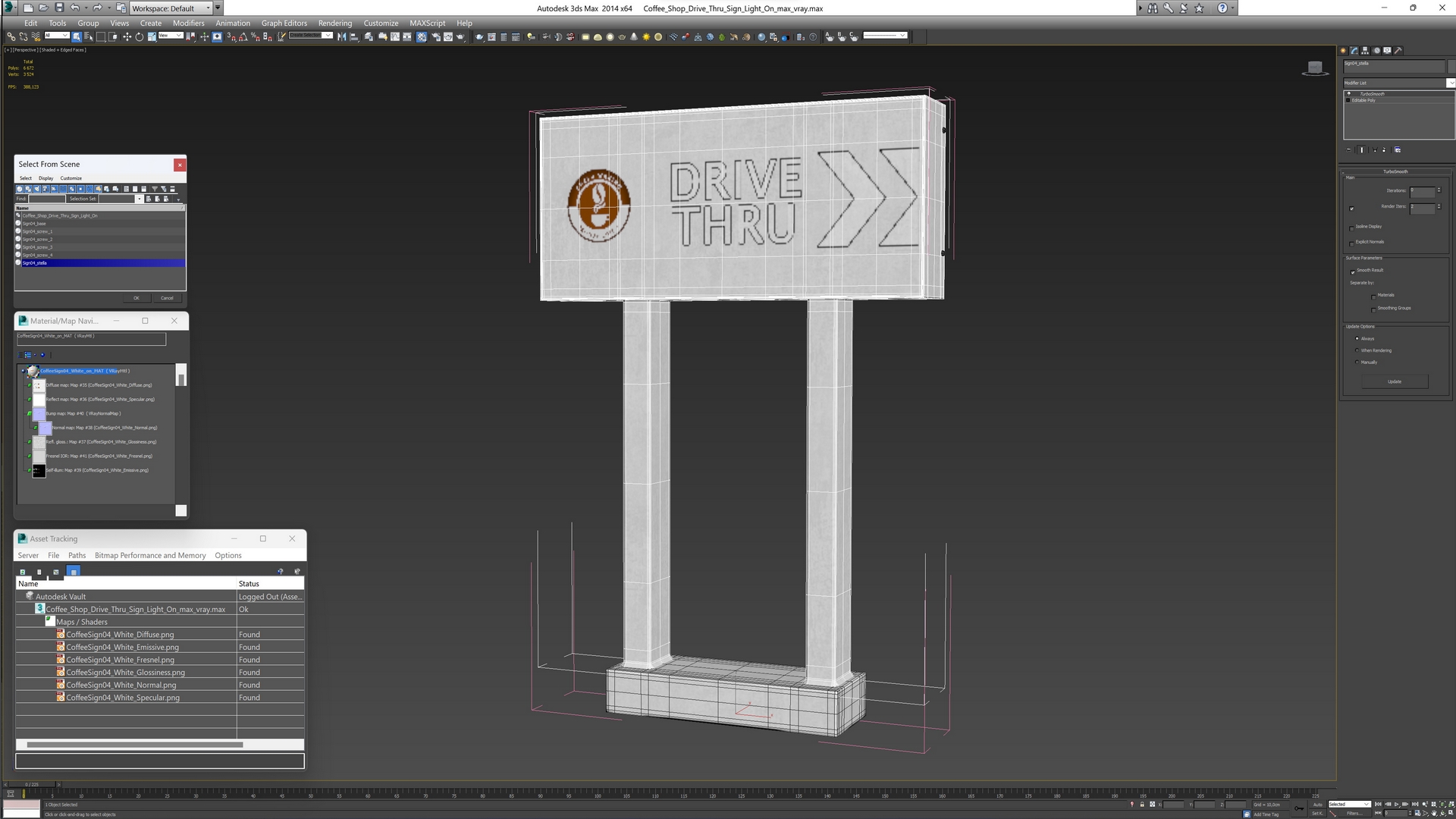Open the Selection Set dropdown in Select From Scene
The image size is (1456, 819).
[139, 199]
